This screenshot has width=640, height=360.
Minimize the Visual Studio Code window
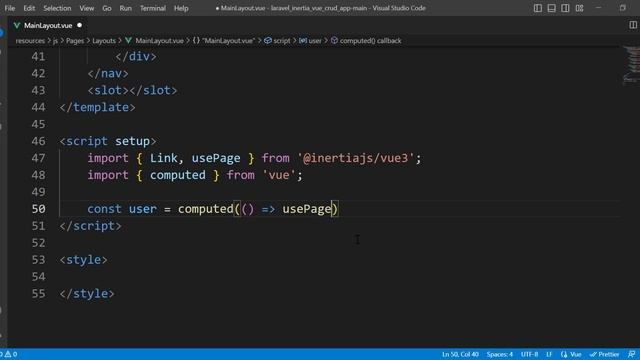(x=599, y=8)
